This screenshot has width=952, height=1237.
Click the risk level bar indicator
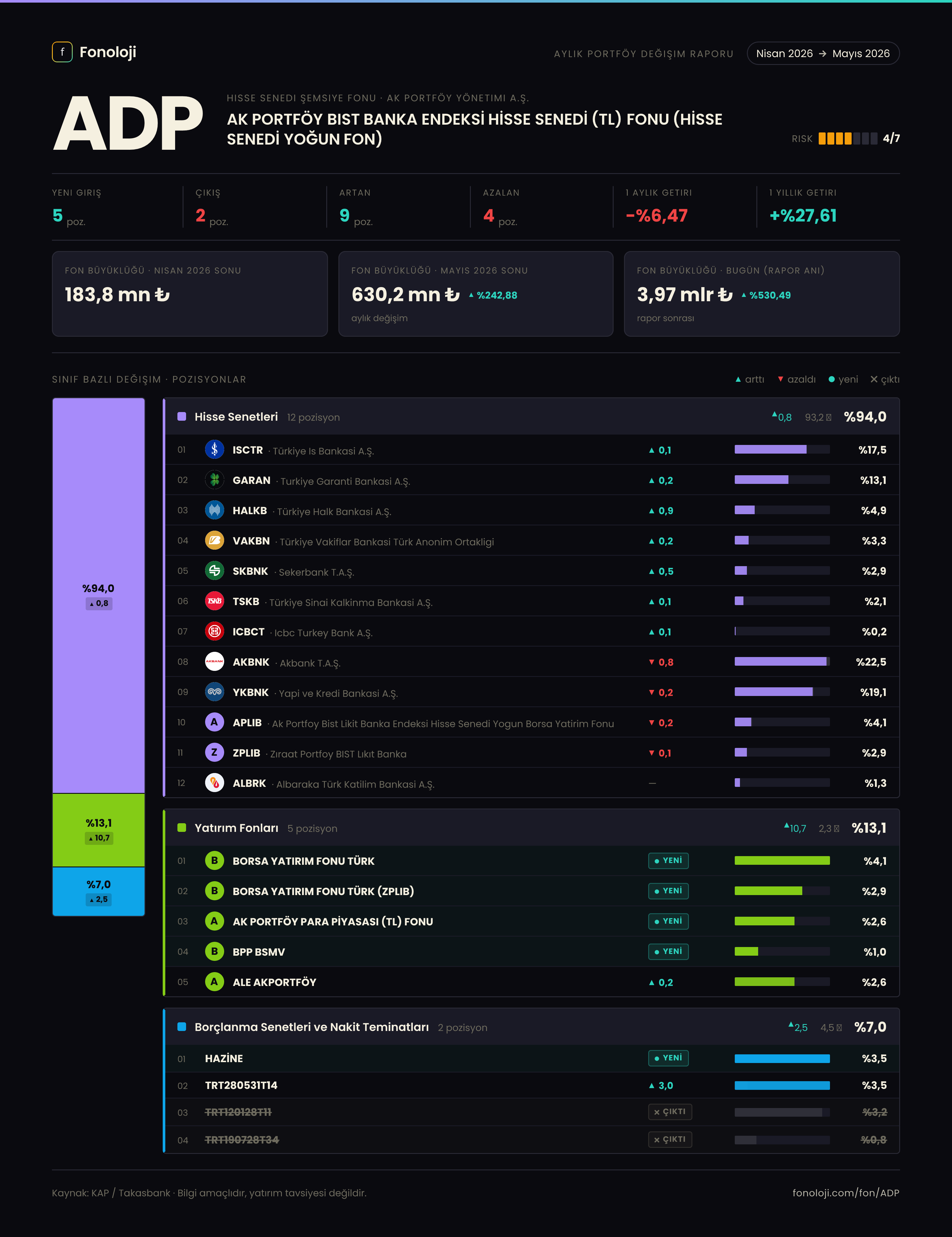(848, 139)
